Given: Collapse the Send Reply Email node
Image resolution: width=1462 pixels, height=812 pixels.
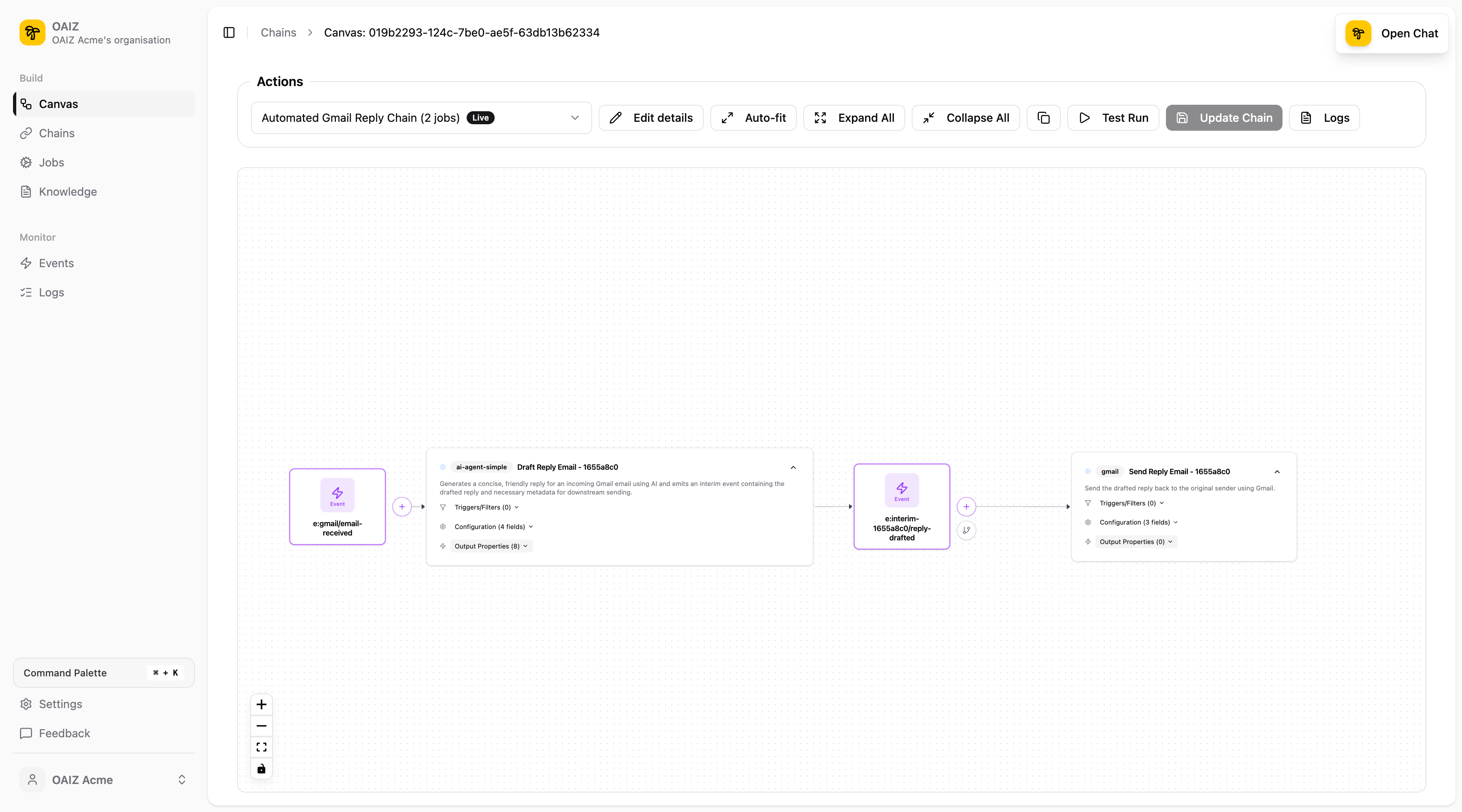Looking at the screenshot, I should click(x=1277, y=471).
